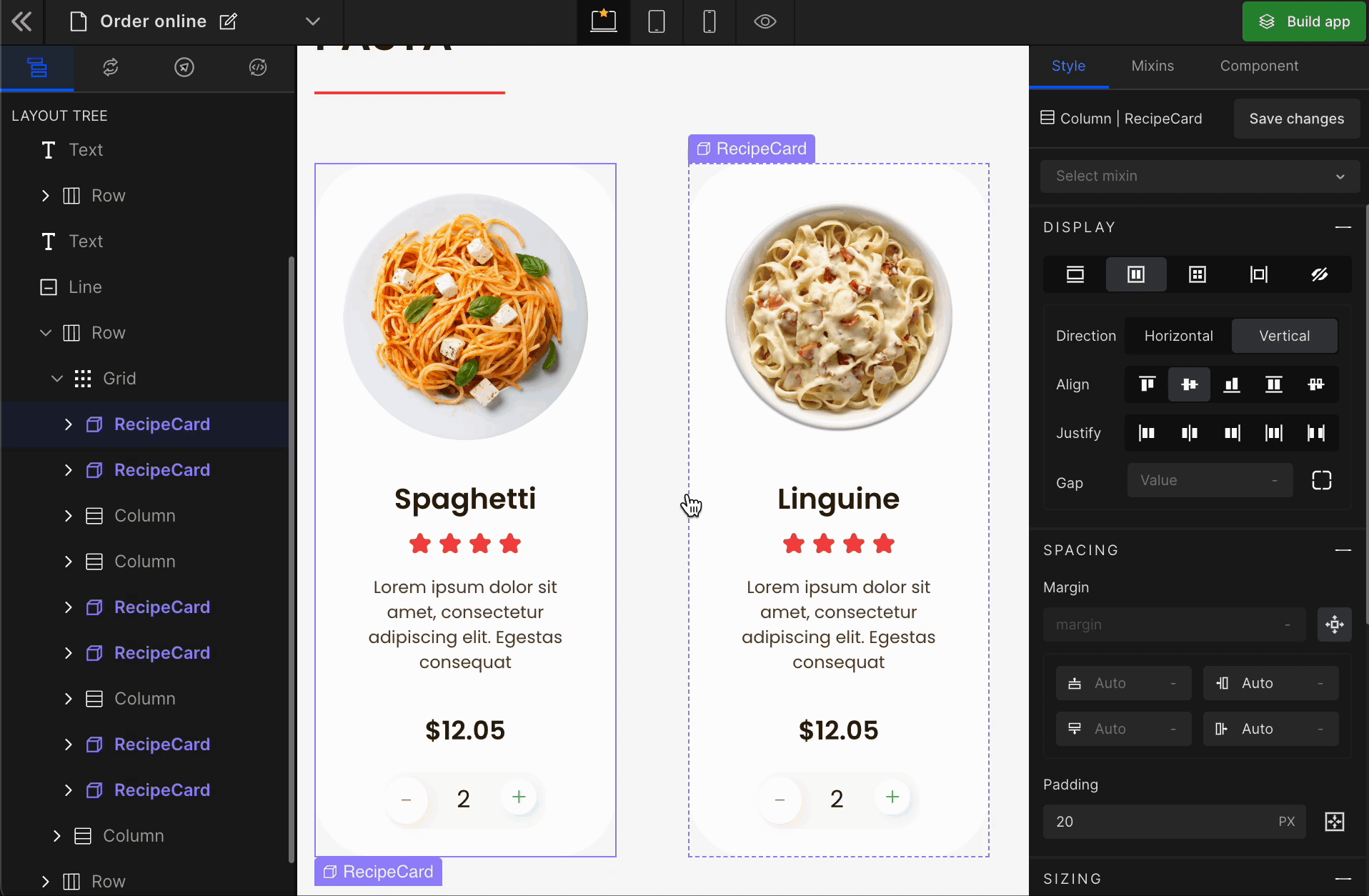Align items stretch icon
This screenshot has height=896, width=1369.
[1274, 384]
